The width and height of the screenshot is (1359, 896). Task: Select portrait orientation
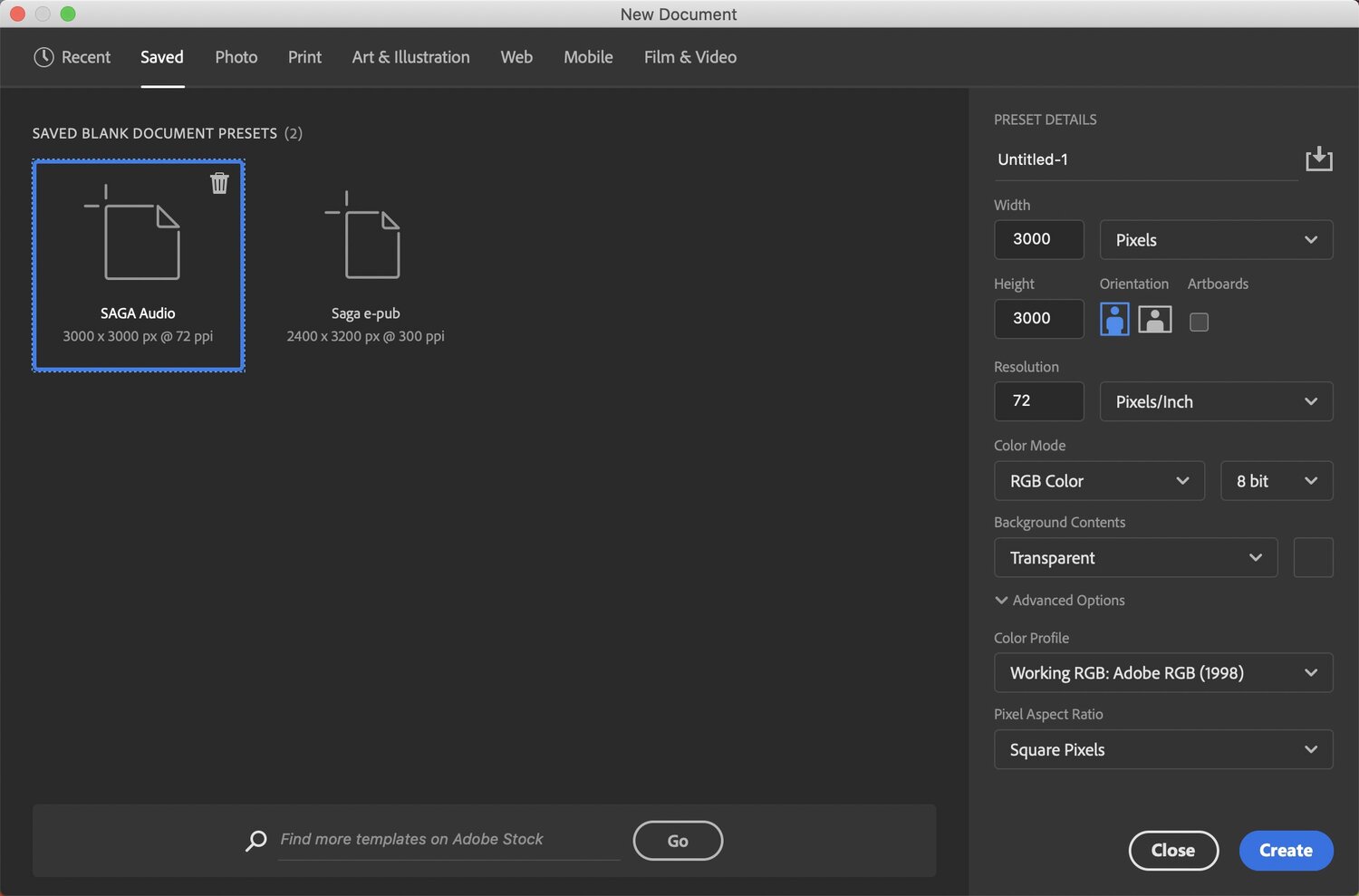click(1114, 319)
